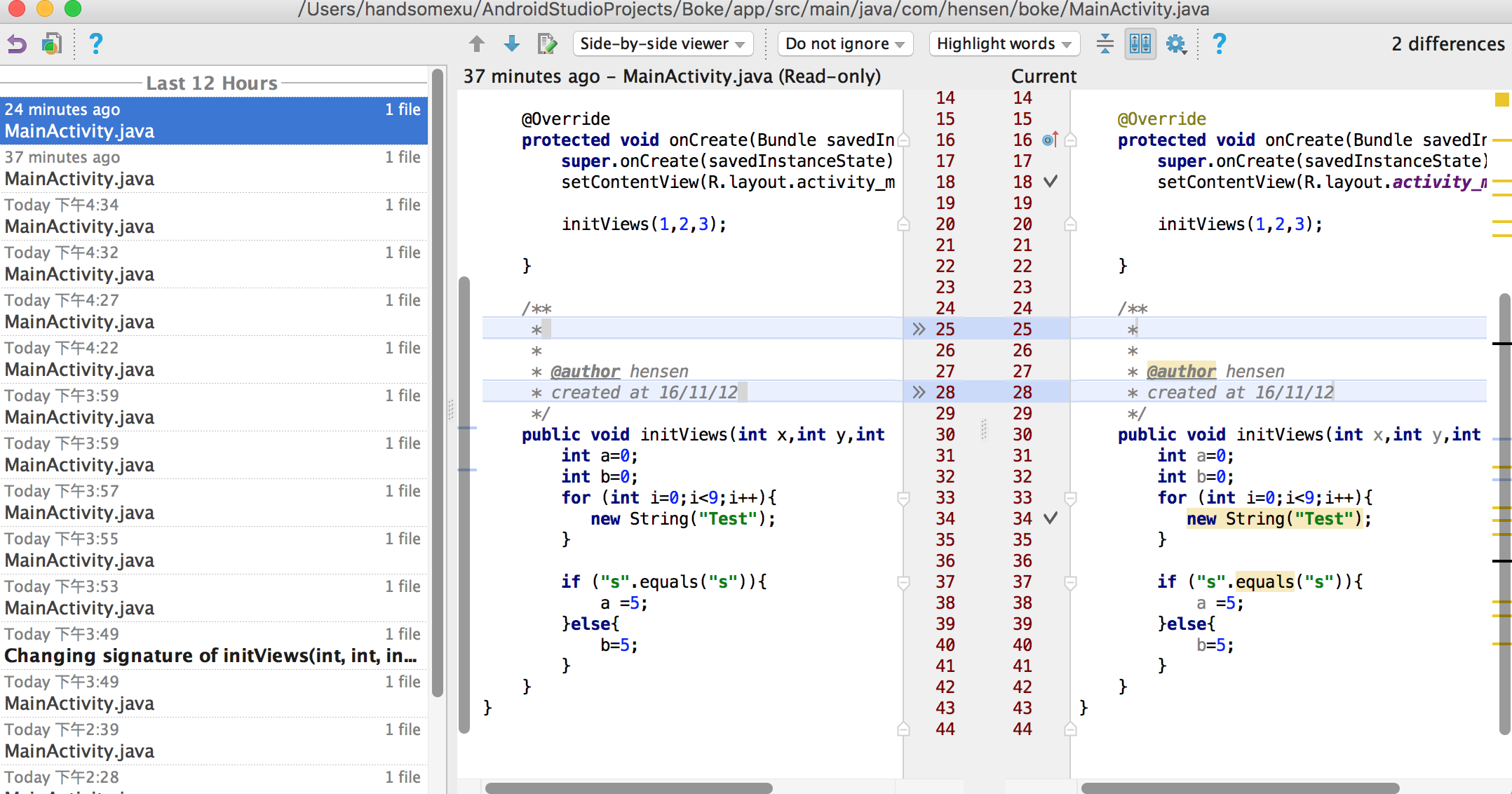Click Collapse unchanged fragments icon
Viewport: 1512px width, 794px height.
[1105, 44]
